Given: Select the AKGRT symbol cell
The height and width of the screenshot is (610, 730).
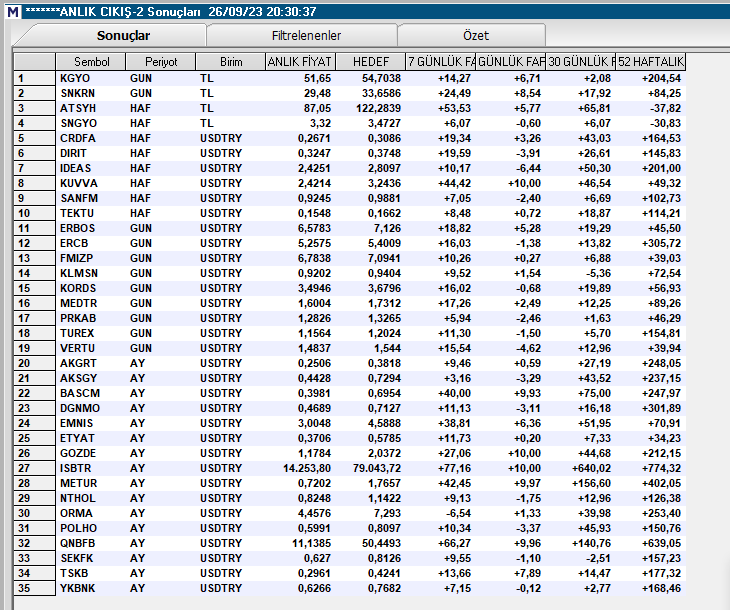Looking at the screenshot, I should pos(91,363).
